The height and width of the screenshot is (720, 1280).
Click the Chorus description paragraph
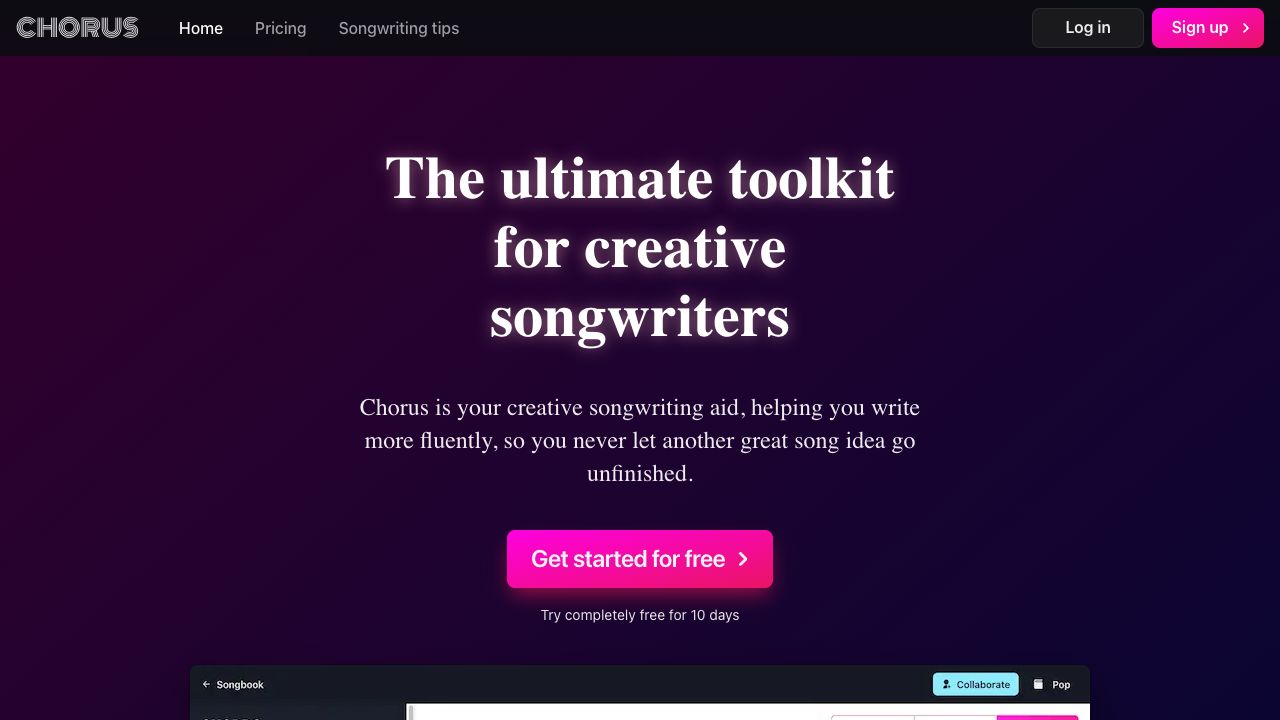click(x=640, y=440)
